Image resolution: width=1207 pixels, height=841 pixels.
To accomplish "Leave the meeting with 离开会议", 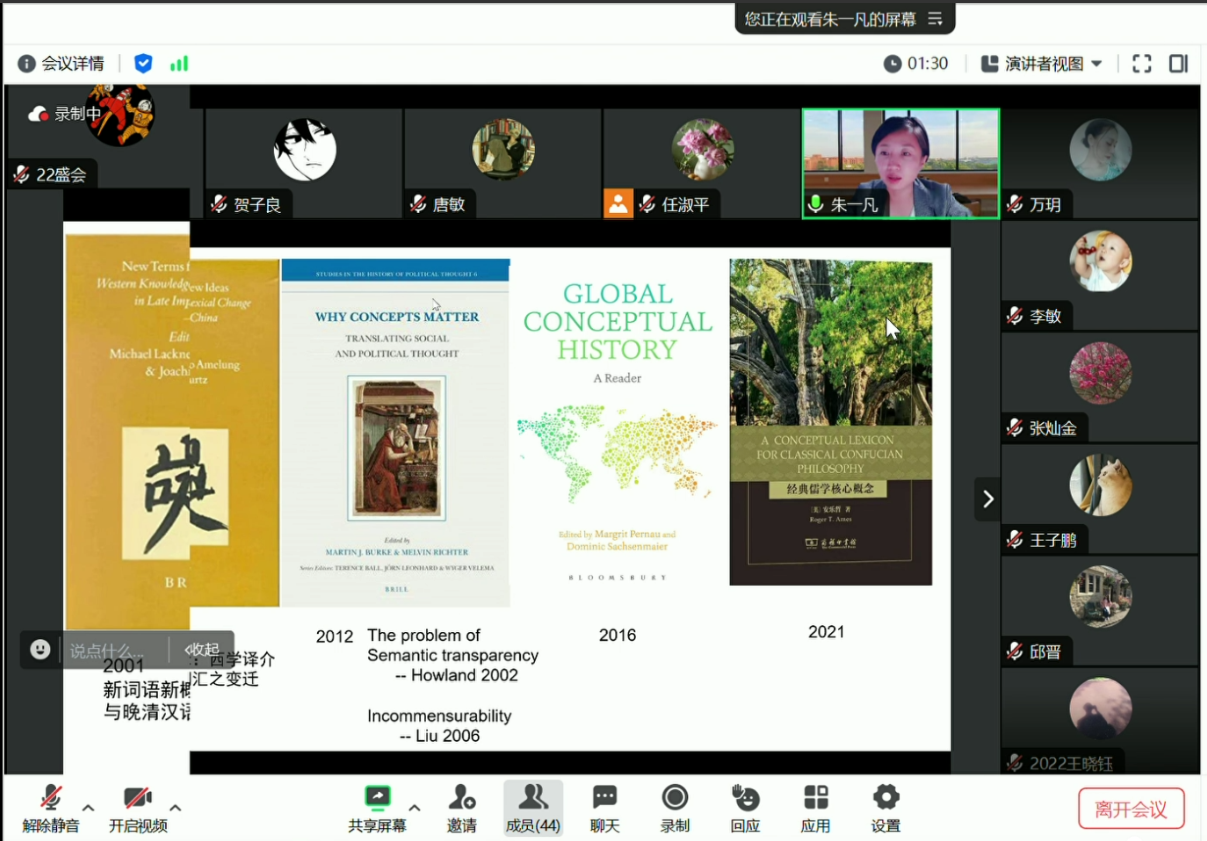I will [x=1131, y=809].
